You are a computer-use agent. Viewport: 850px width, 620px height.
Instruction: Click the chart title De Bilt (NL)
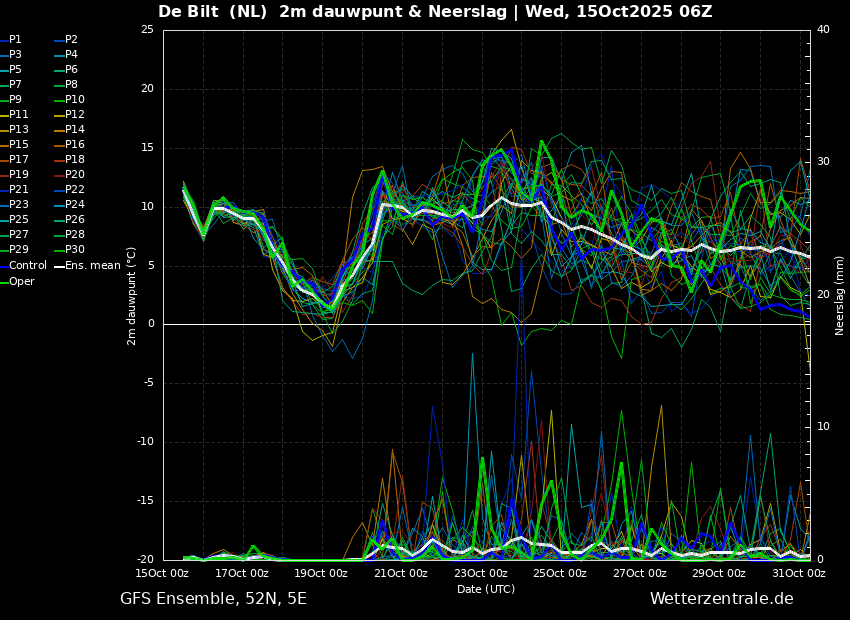212,11
